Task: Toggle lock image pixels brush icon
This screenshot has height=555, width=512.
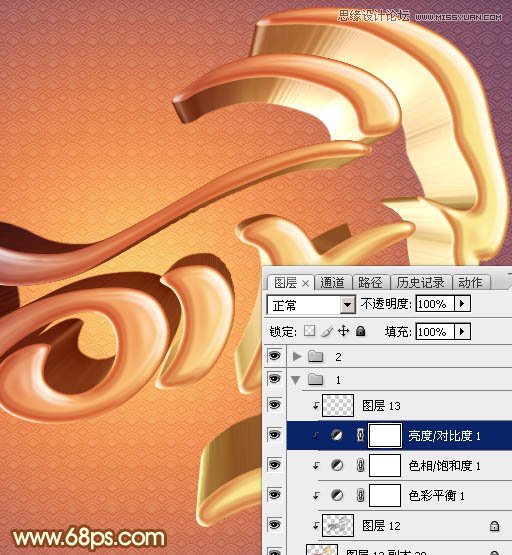Action: click(x=327, y=332)
